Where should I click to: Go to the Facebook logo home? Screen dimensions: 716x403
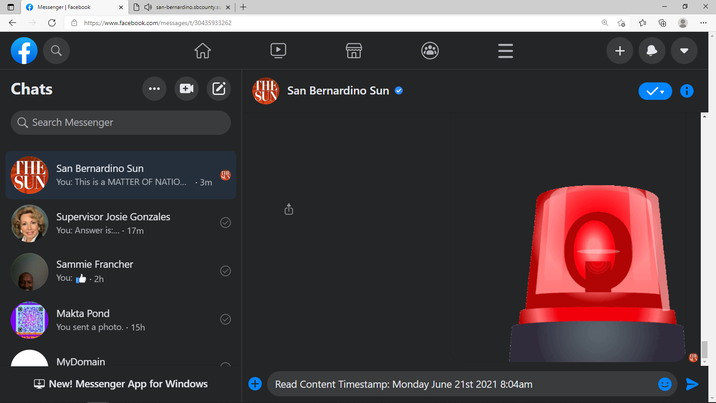coord(24,51)
